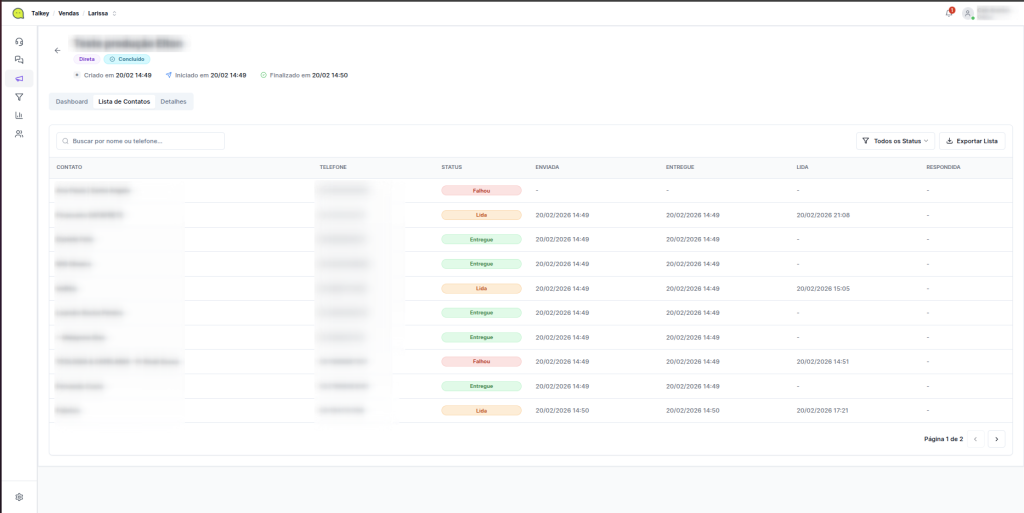This screenshot has width=1024, height=513.
Task: Select the Lista de Contatos tab
Action: click(x=124, y=102)
